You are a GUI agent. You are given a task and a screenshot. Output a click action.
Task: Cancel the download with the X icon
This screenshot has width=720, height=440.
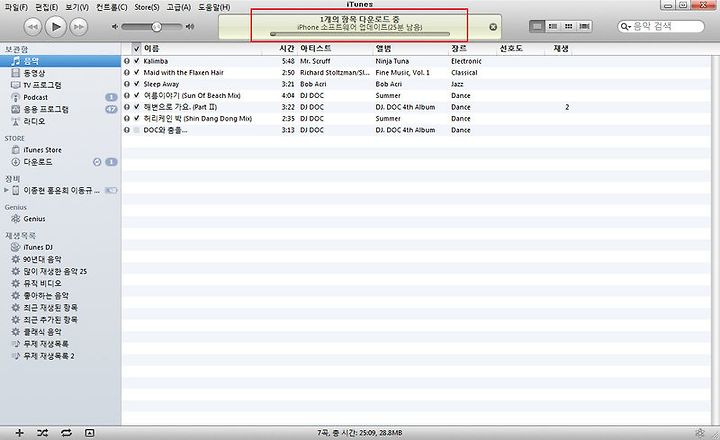point(493,27)
